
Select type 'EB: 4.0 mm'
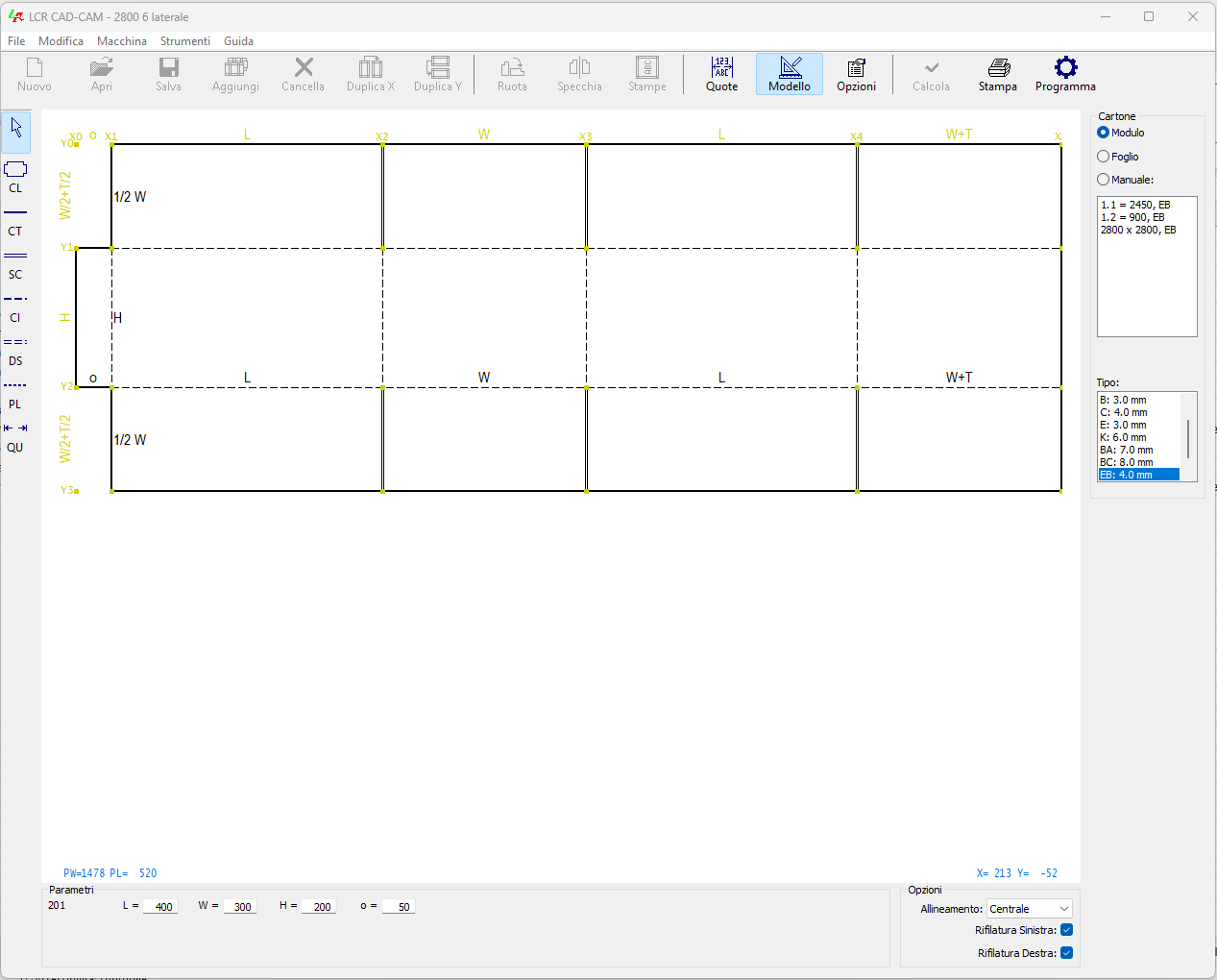[1139, 475]
